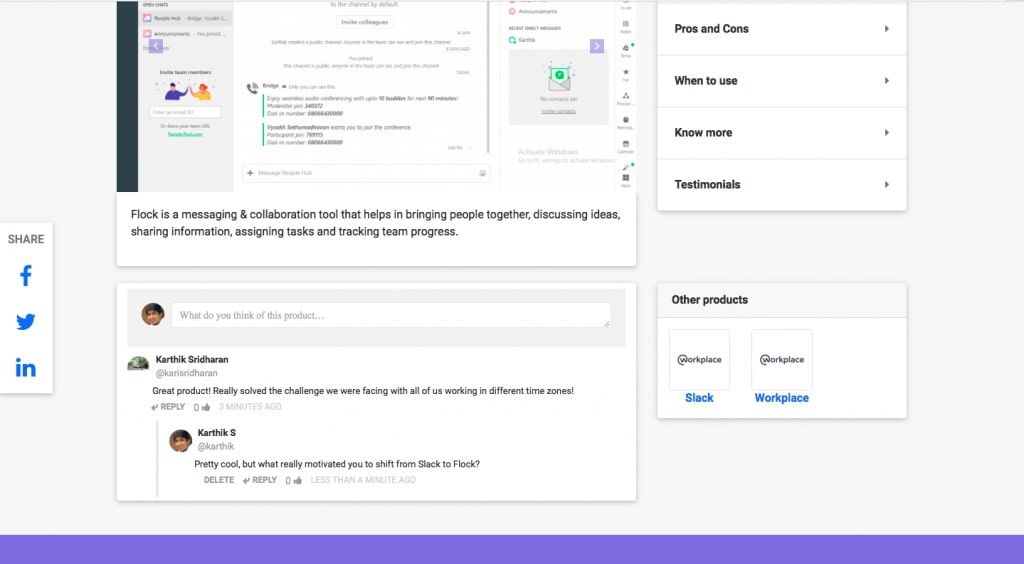Open the Slack product link
The image size is (1024, 564).
coord(699,398)
